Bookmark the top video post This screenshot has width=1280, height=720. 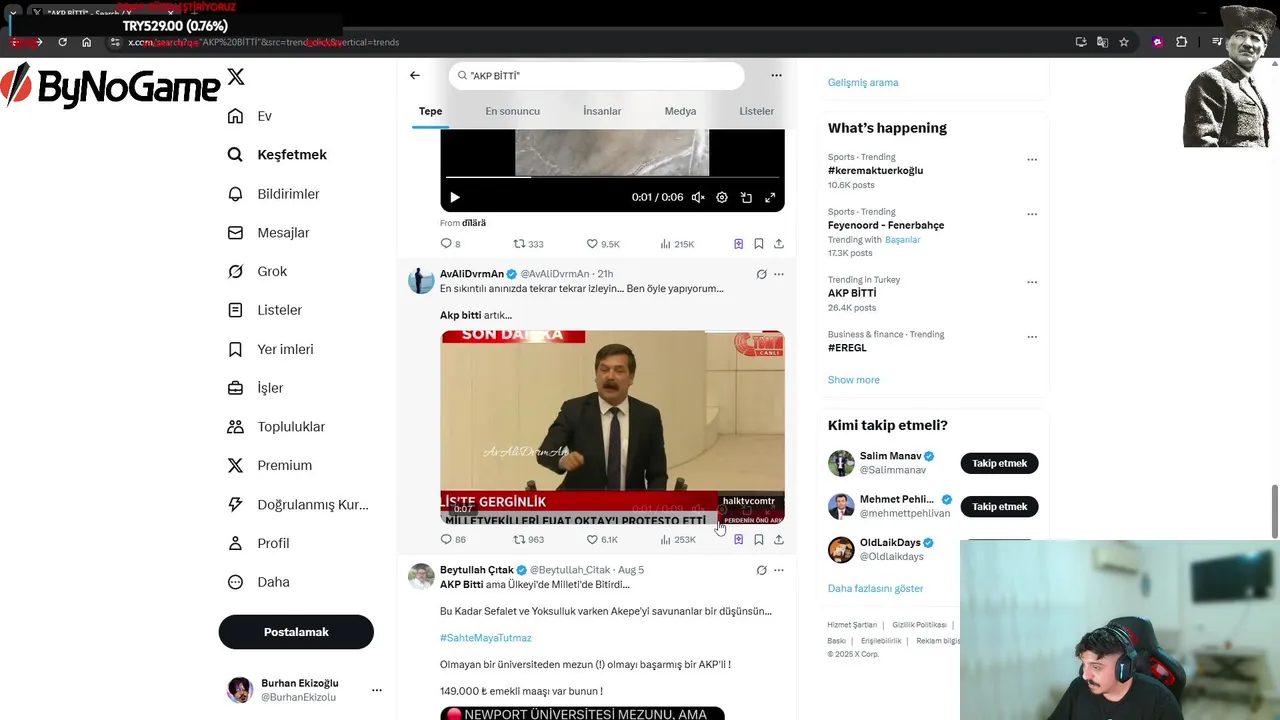[759, 244]
